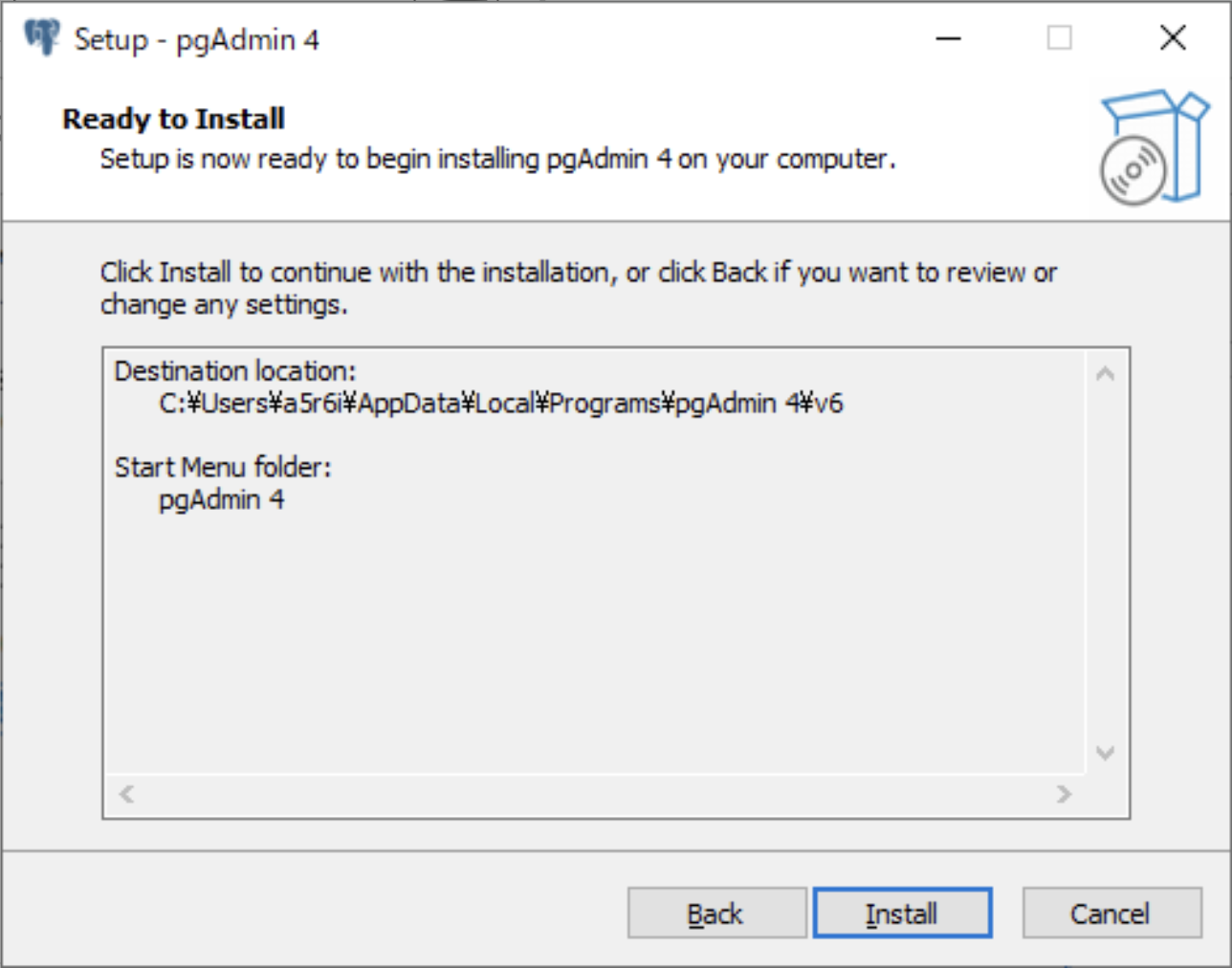Click the scroll up arrow in summary box
Image resolution: width=1232 pixels, height=968 pixels.
pos(1106,374)
